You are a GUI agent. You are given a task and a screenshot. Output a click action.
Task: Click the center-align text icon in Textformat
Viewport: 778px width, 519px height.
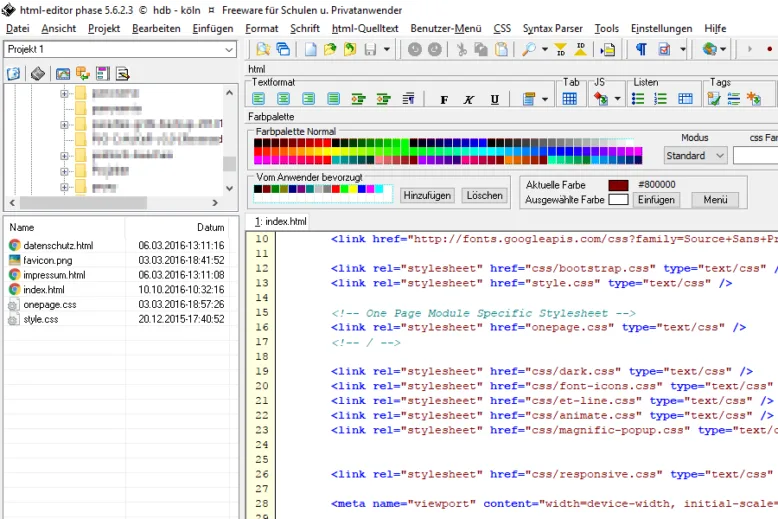click(x=283, y=99)
